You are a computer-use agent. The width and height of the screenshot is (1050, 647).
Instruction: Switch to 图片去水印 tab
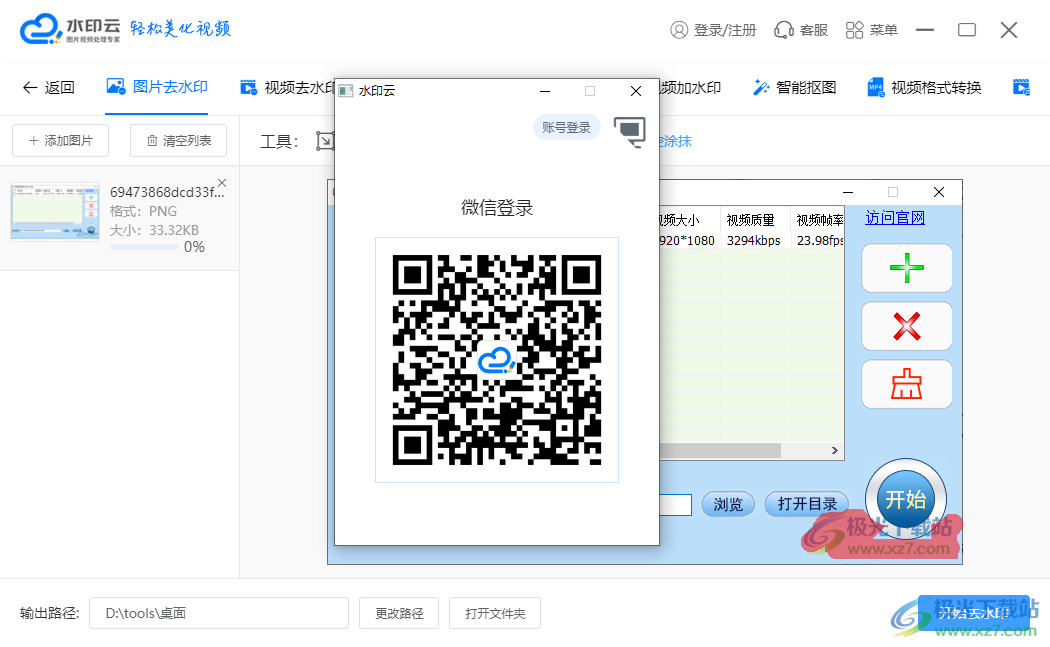pyautogui.click(x=157, y=87)
